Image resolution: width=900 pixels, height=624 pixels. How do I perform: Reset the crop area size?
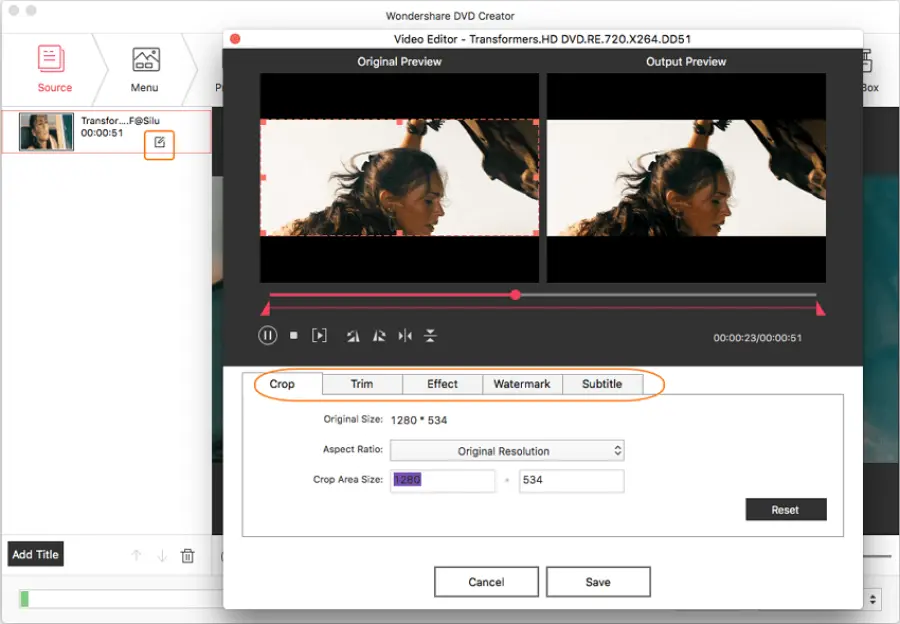785,509
